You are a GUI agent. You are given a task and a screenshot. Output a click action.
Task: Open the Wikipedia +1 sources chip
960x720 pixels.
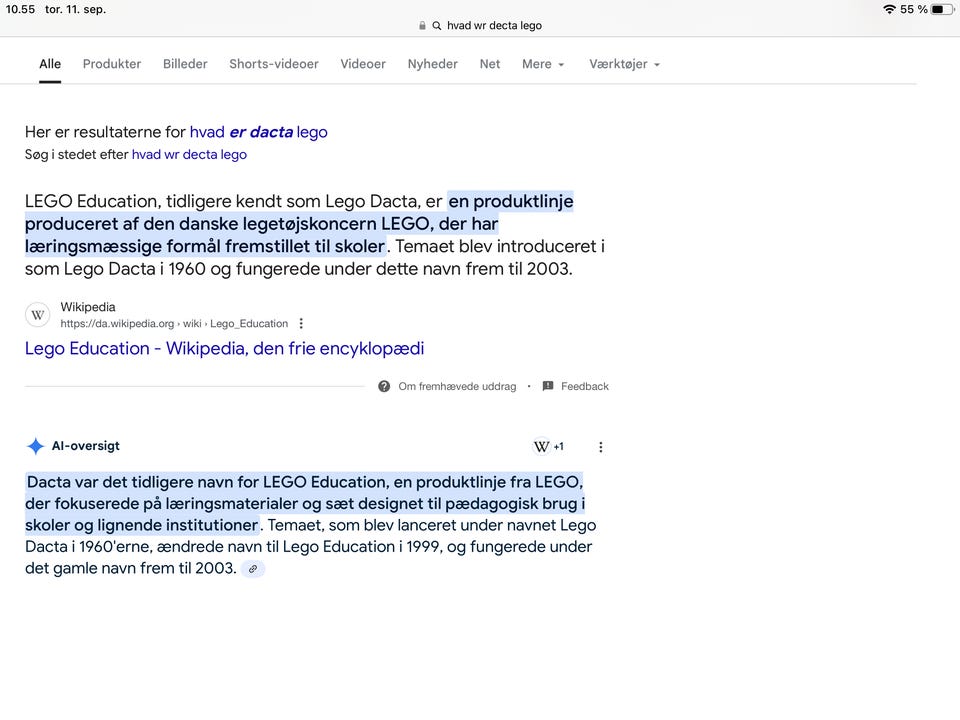coord(549,447)
